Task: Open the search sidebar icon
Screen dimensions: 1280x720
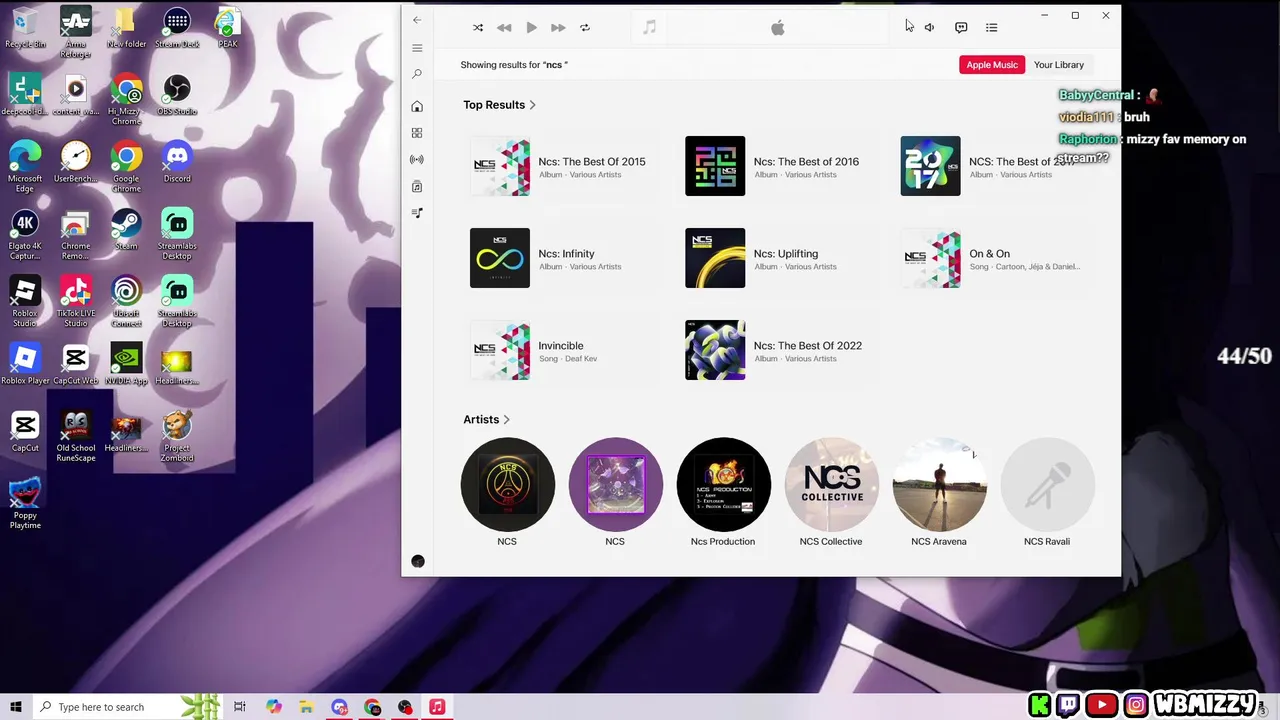Action: click(417, 74)
